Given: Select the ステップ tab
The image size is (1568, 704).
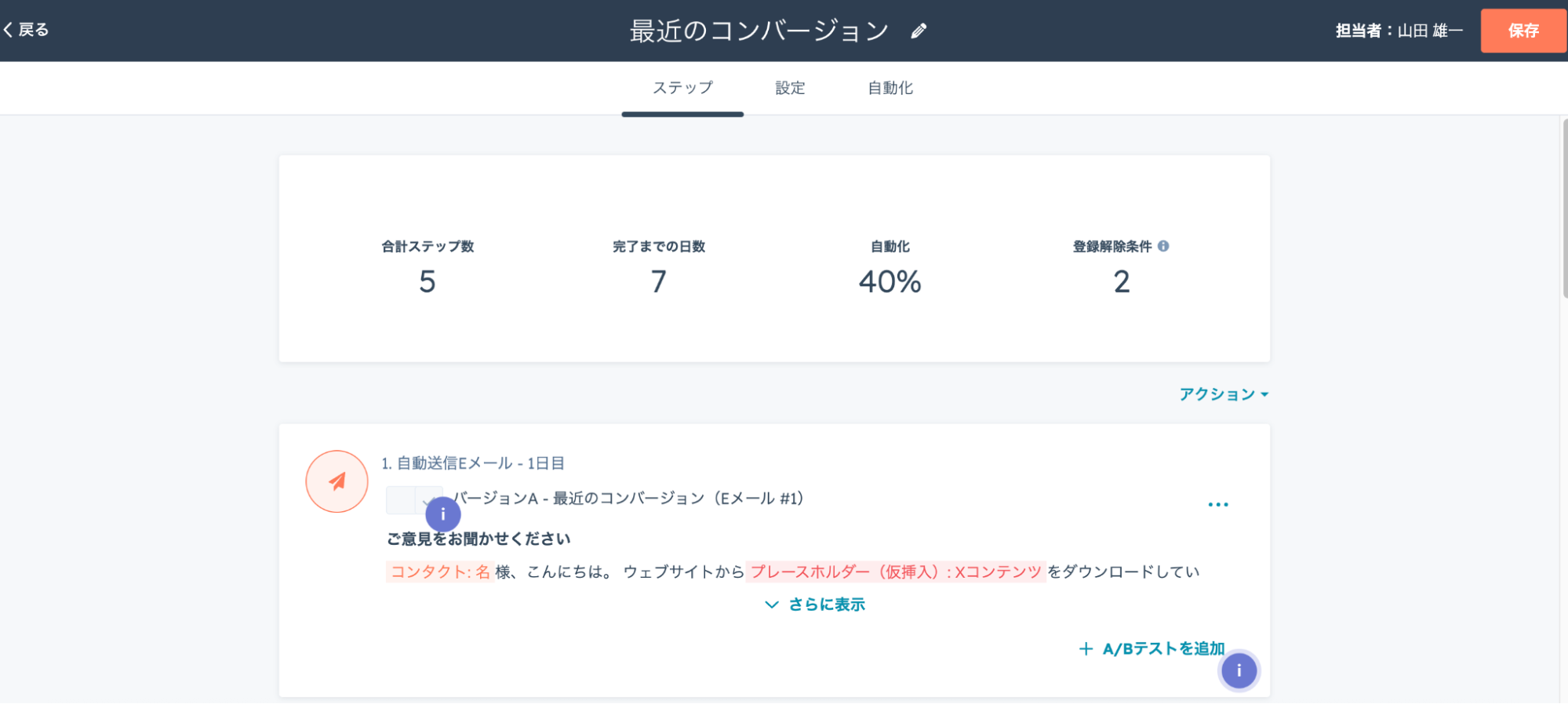Looking at the screenshot, I should (682, 88).
